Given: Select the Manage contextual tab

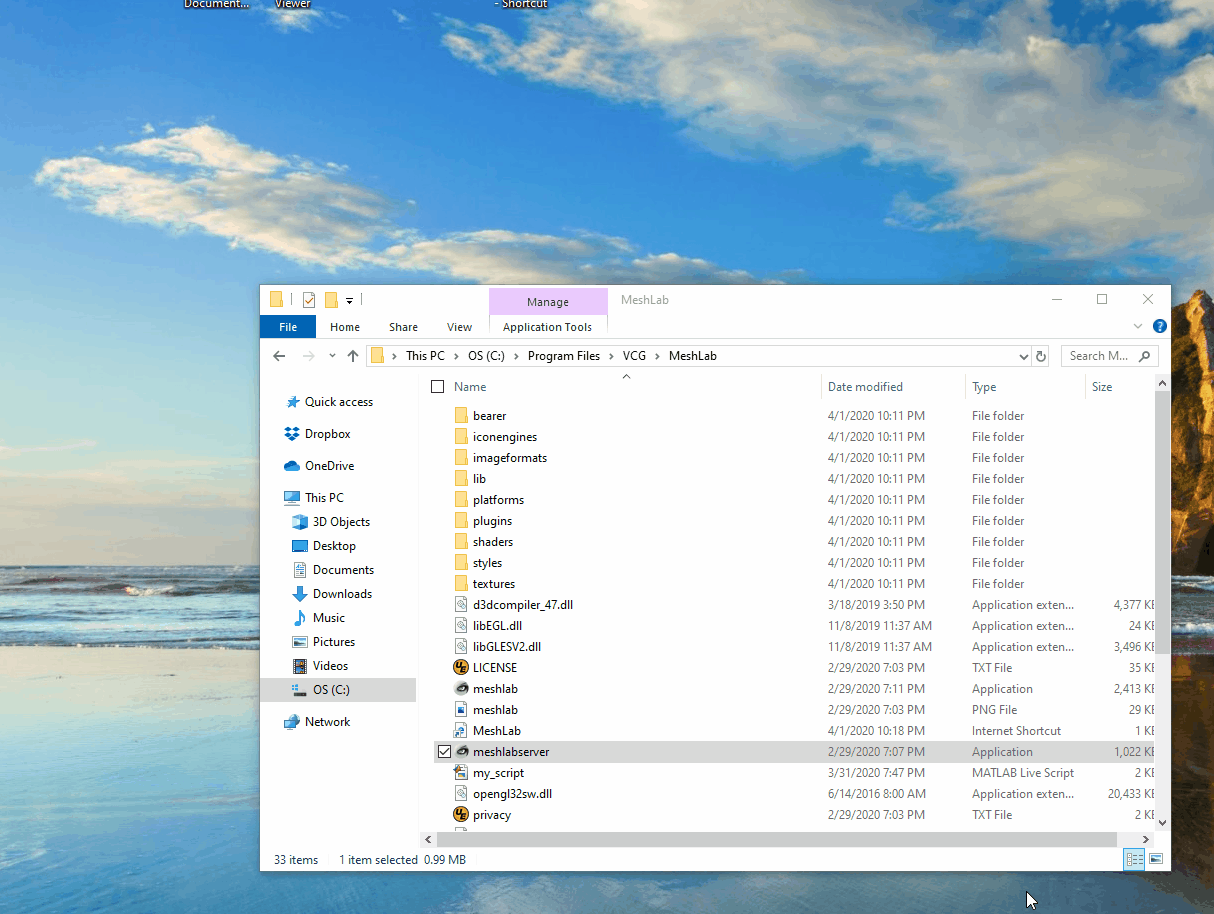Looking at the screenshot, I should 548,302.
